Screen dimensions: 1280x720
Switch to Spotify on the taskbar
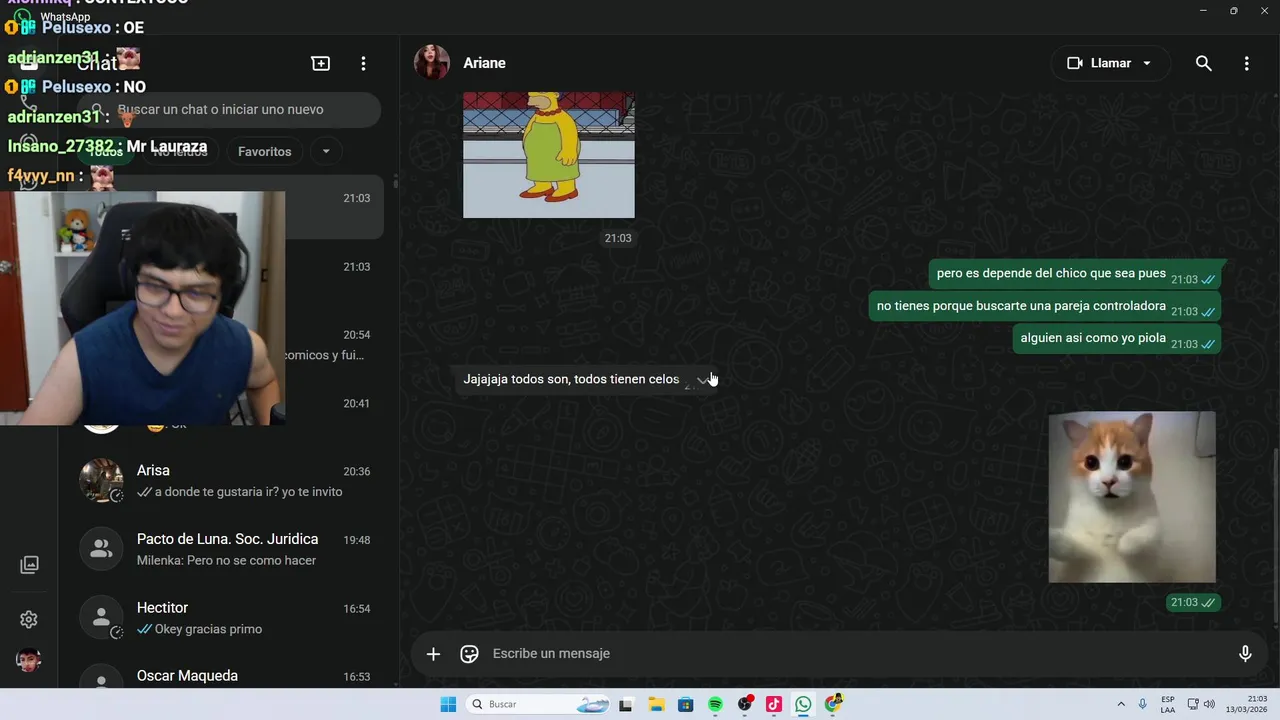tap(715, 704)
